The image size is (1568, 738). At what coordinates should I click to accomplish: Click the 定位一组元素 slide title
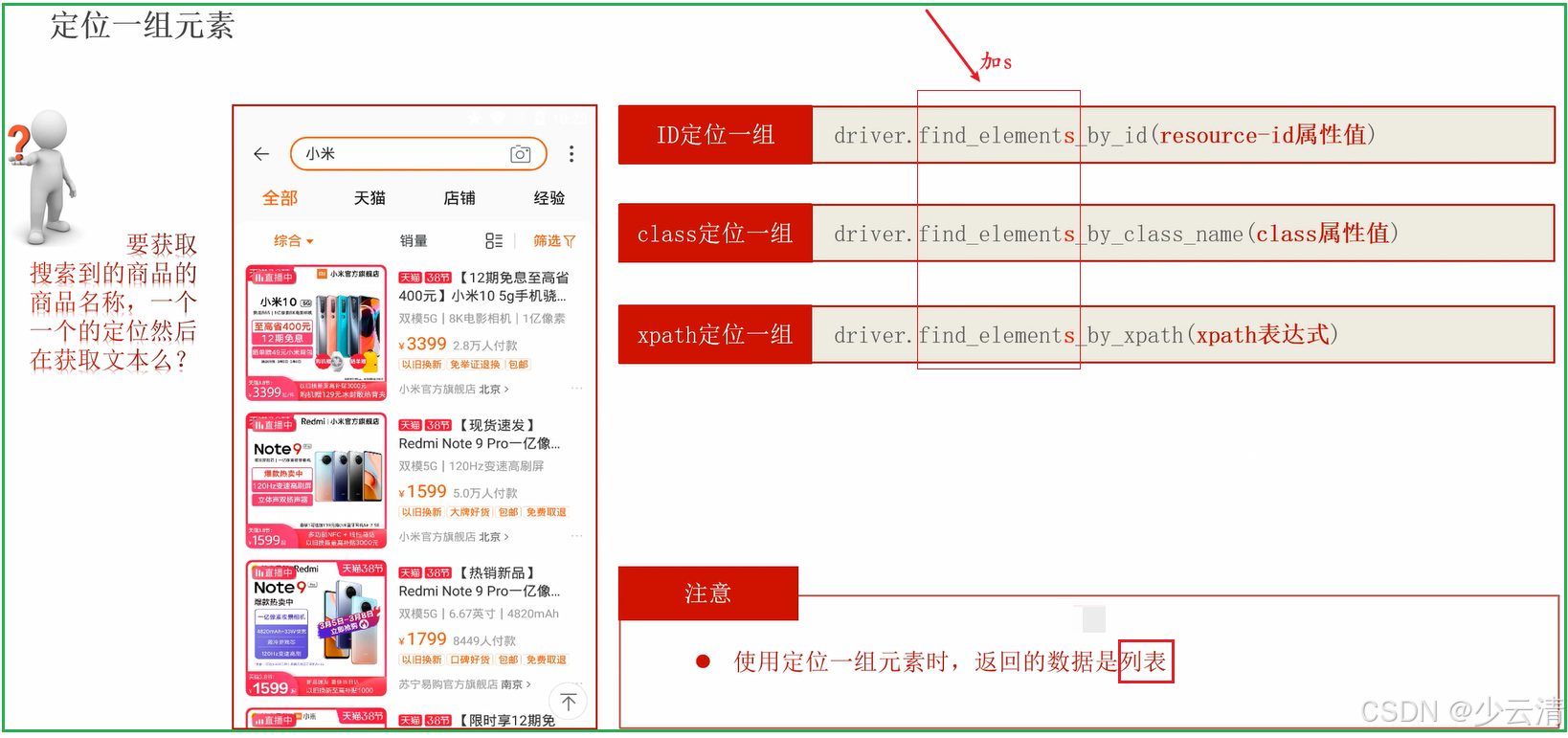[x=143, y=26]
